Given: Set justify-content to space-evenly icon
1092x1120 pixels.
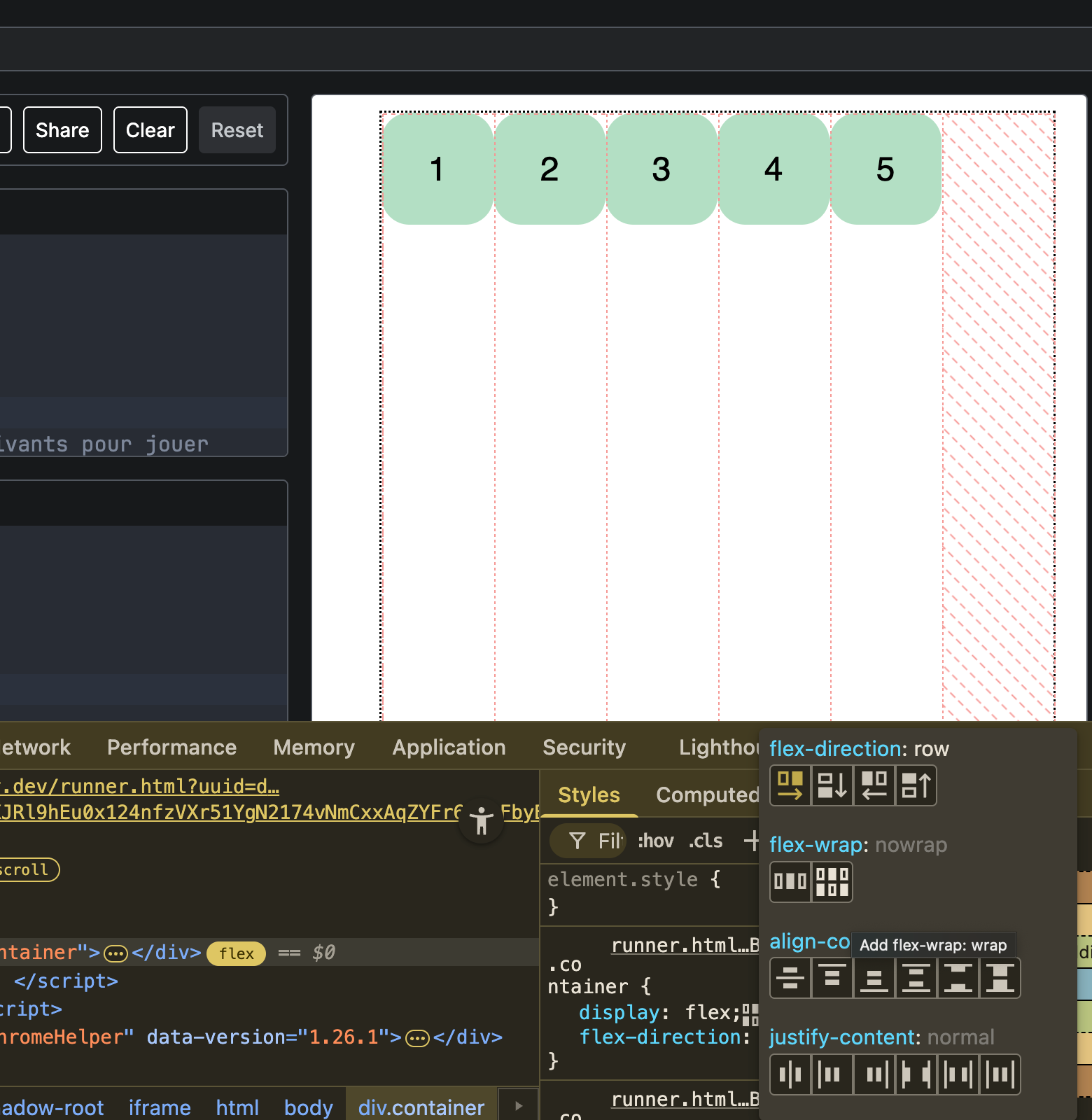Looking at the screenshot, I should (x=1000, y=1074).
